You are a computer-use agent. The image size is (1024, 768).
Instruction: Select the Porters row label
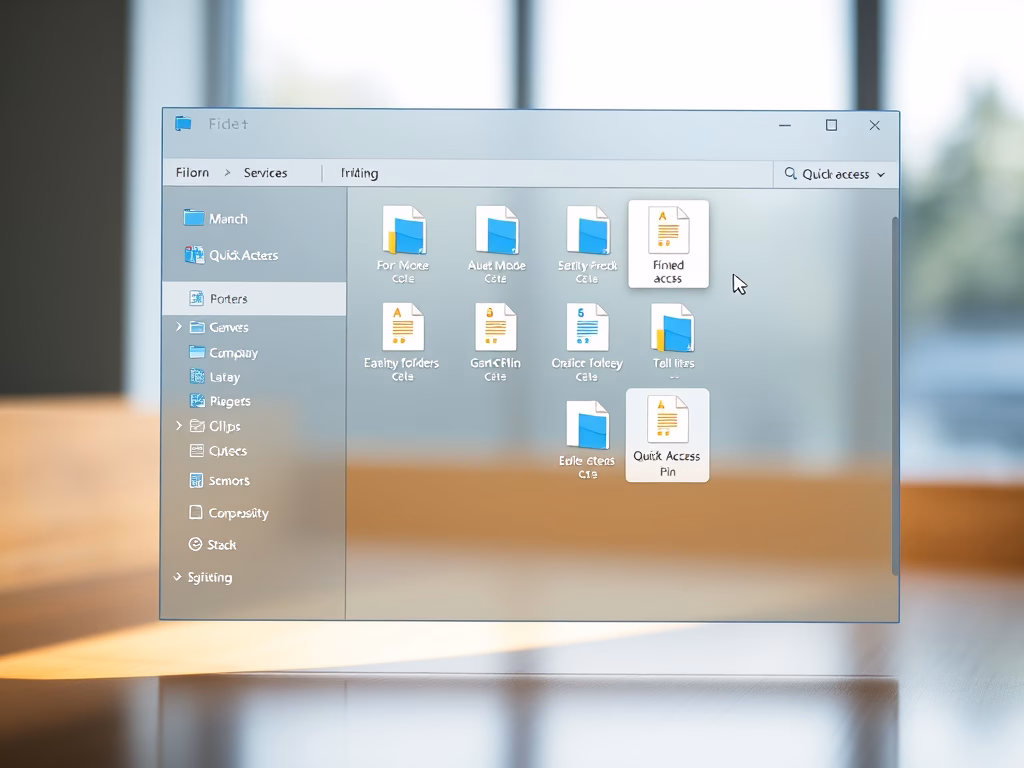(229, 299)
